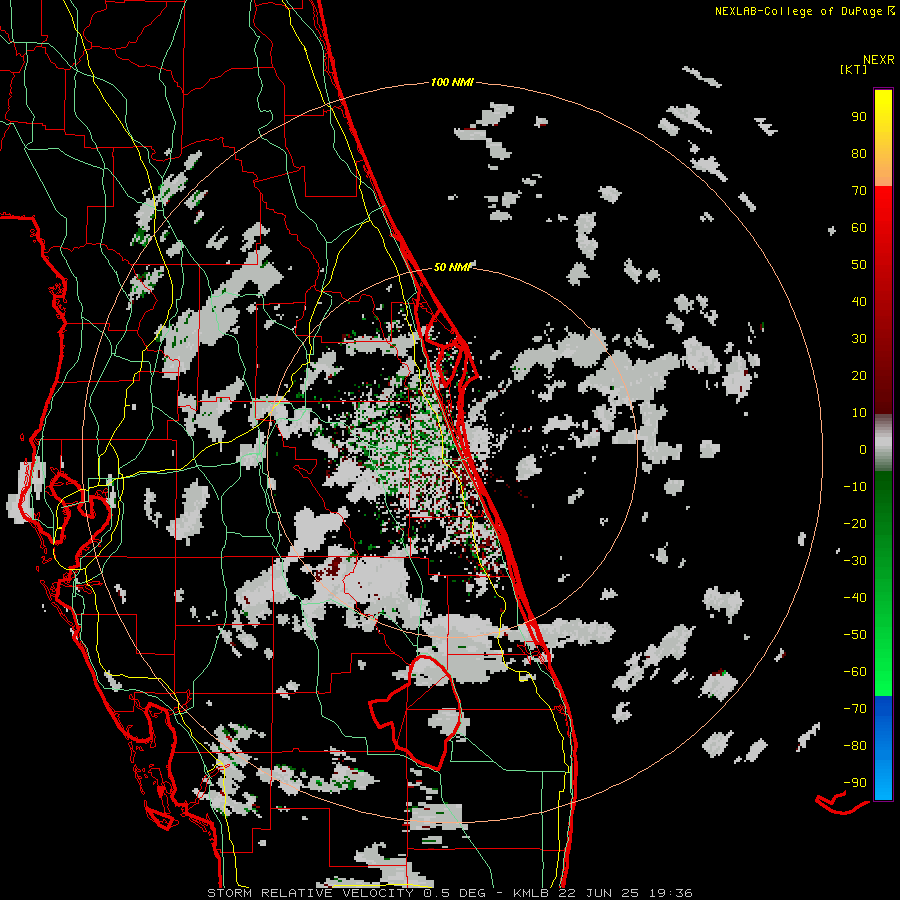Click the -70 scale value
900x900 pixels.
(855, 709)
